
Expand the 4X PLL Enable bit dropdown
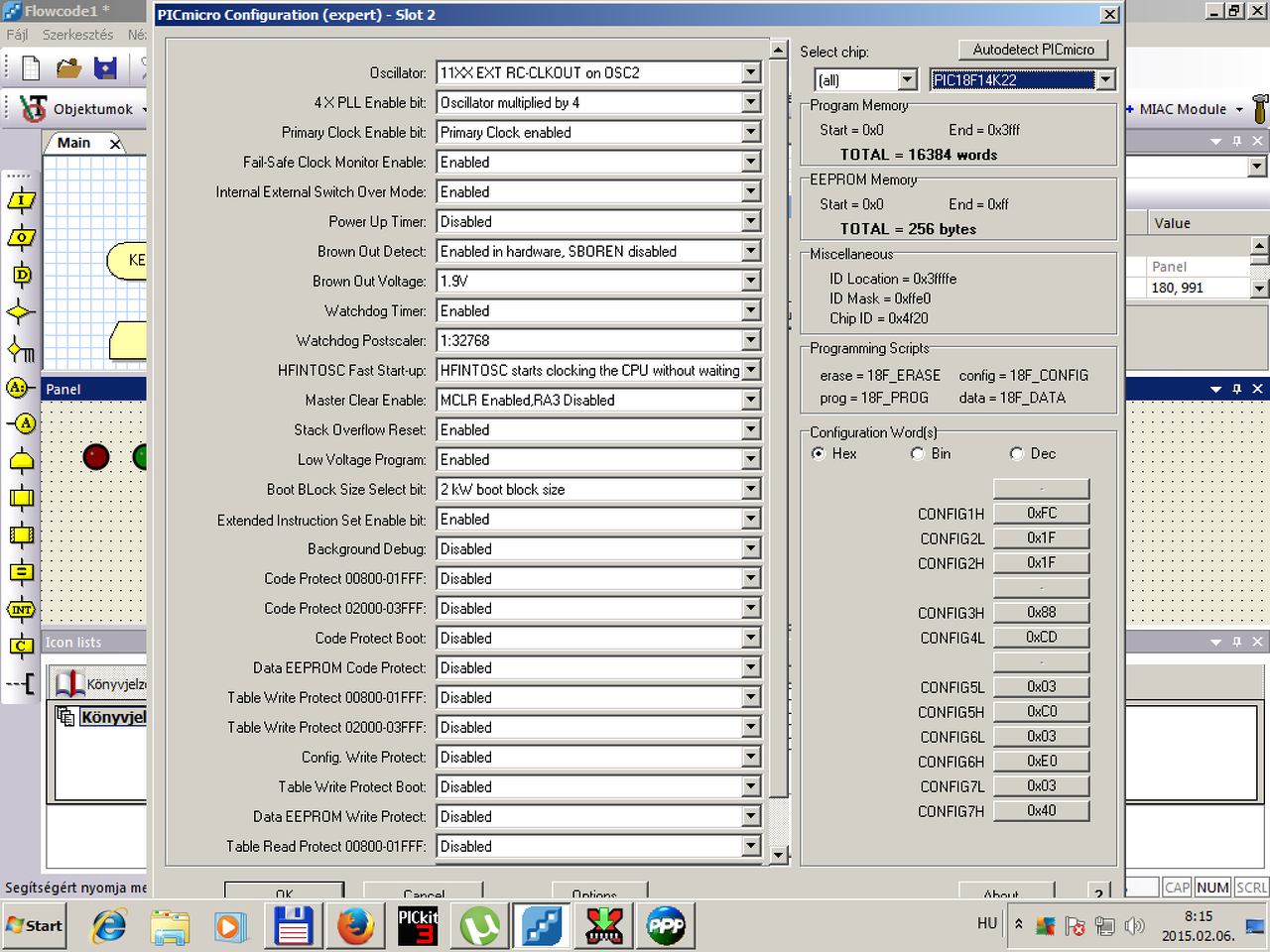[x=751, y=102]
